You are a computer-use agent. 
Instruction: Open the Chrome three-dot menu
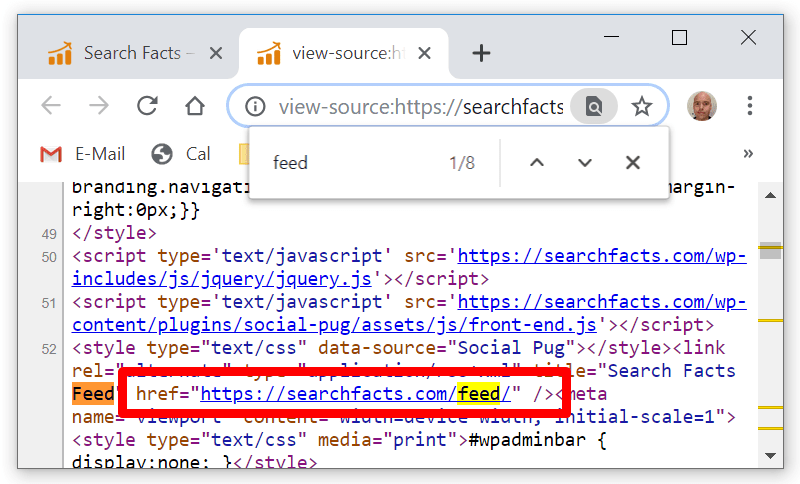[x=749, y=106]
